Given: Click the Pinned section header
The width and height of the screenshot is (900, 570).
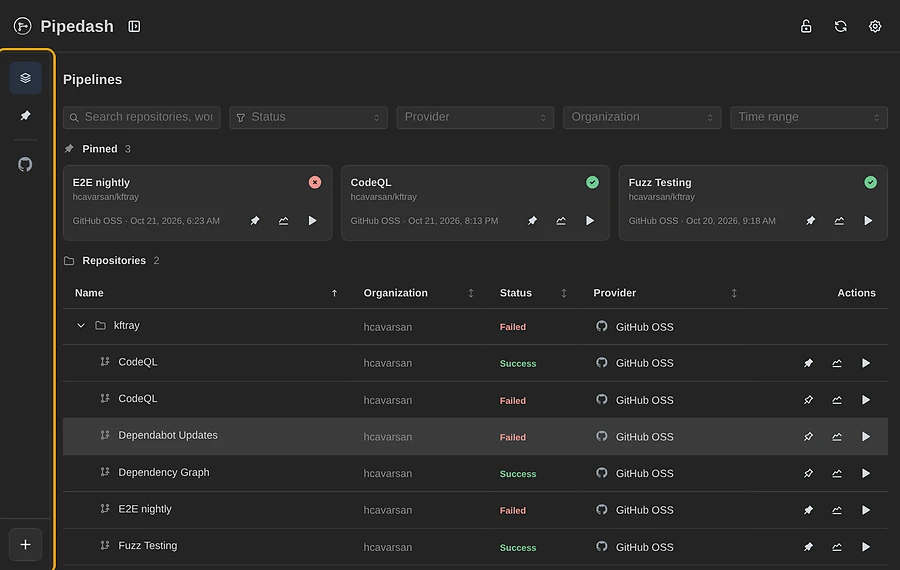Looking at the screenshot, I should tap(98, 149).
